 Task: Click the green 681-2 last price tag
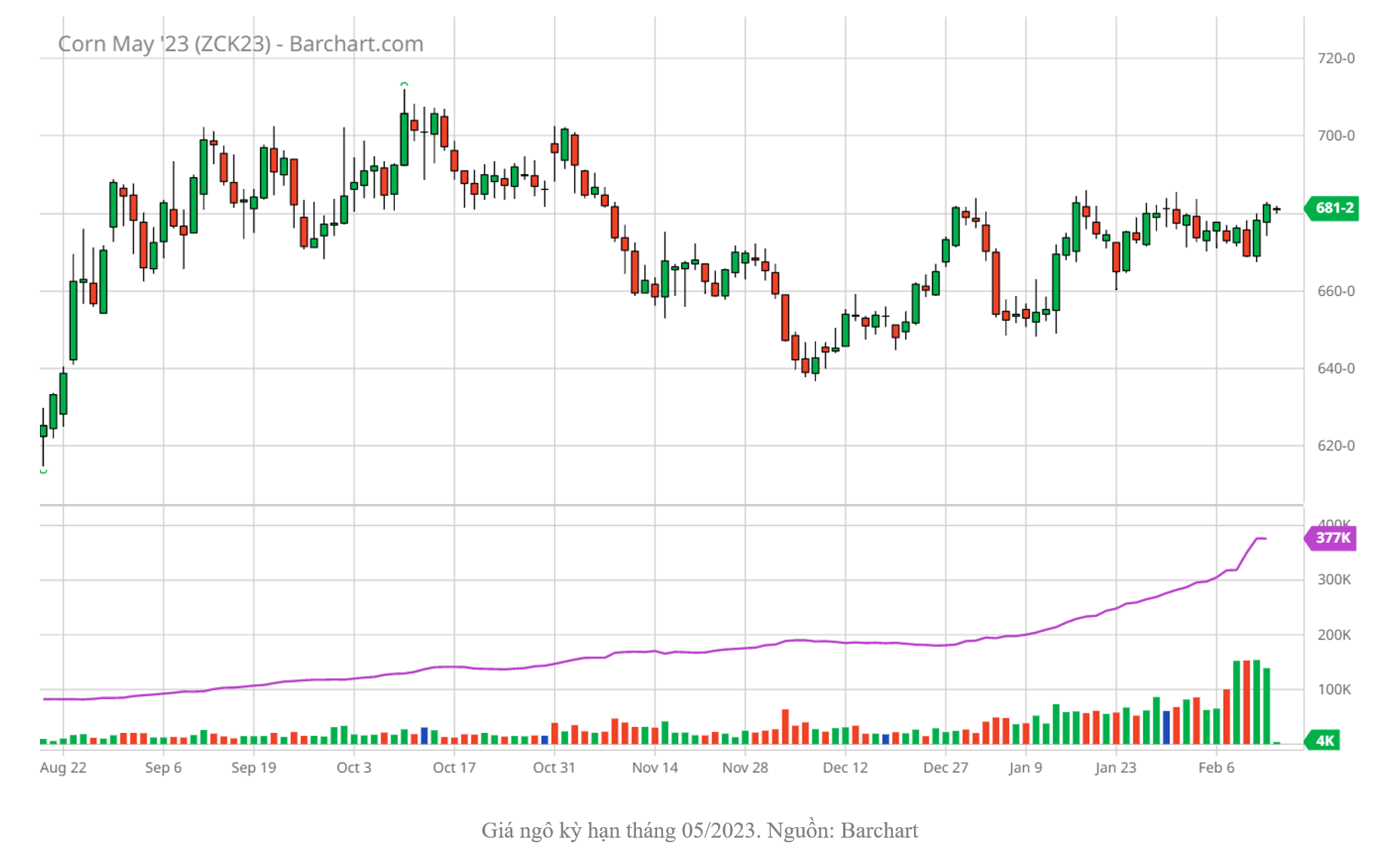click(x=1334, y=208)
